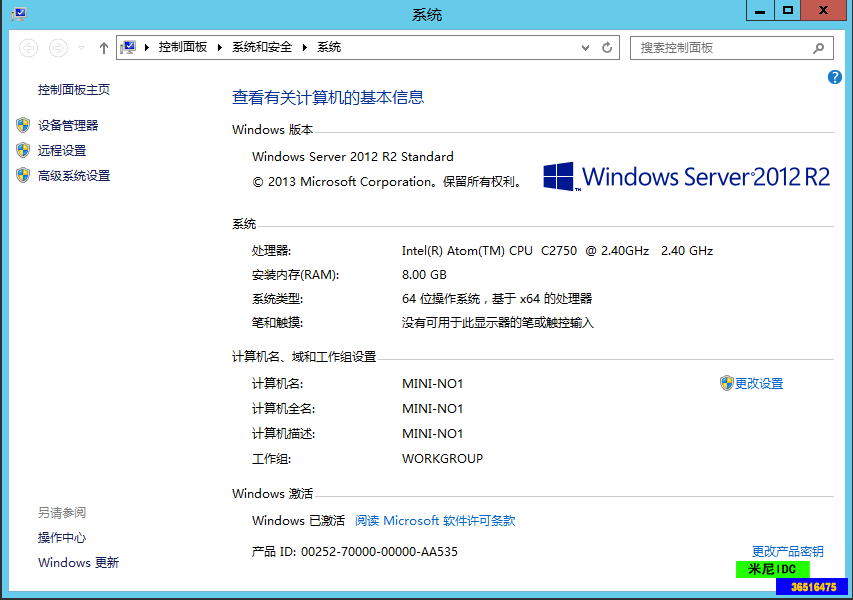Image resolution: width=853 pixels, height=600 pixels.
Task: Click into the 搜索控制面板 search field
Action: pos(720,48)
